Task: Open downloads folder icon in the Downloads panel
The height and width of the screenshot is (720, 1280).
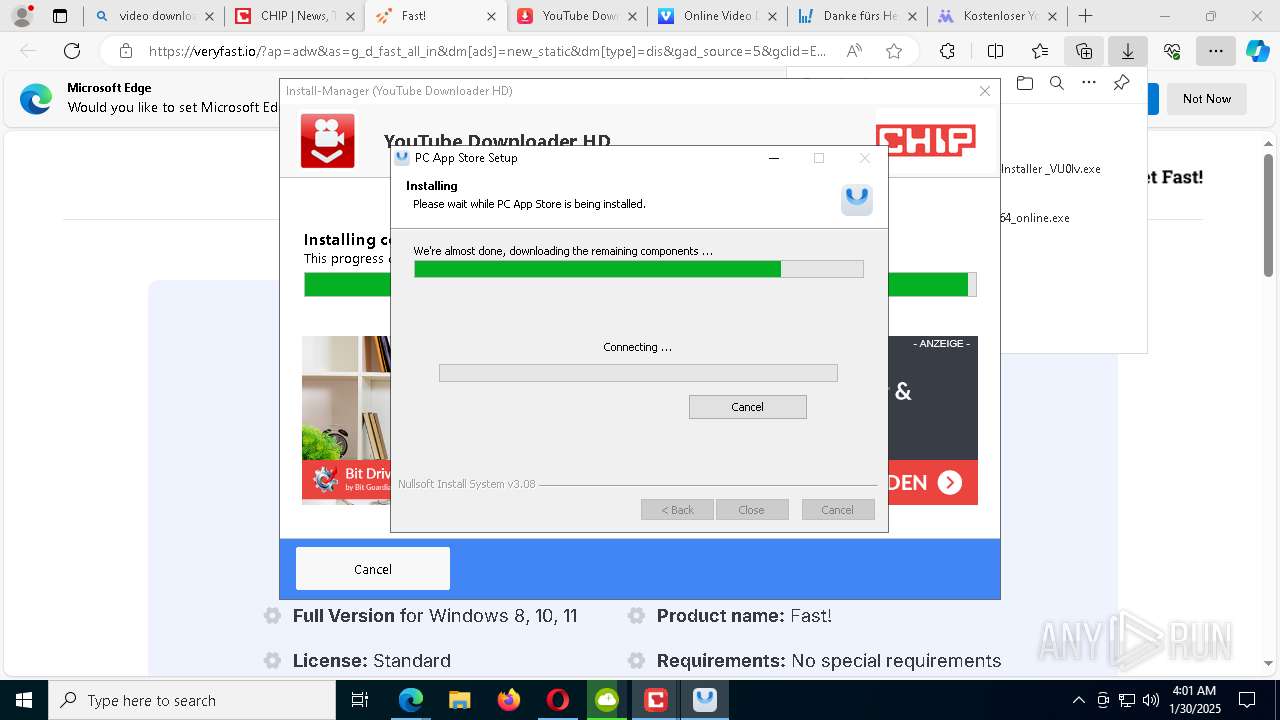Action: coord(1024,83)
